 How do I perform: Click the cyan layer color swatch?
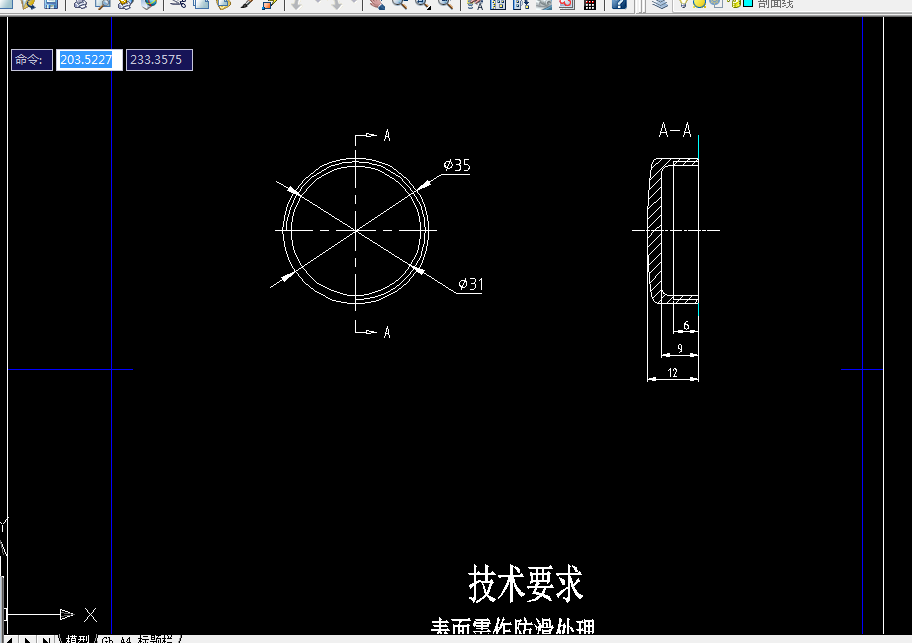(747, 5)
